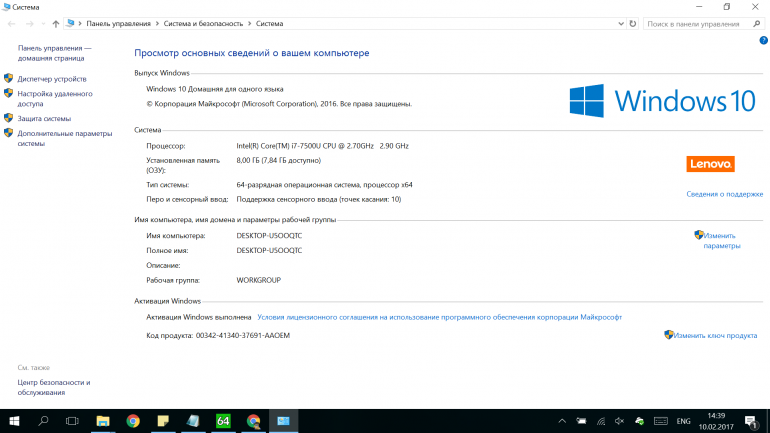
Task: Open taskbar search magnifier
Action: tap(43, 421)
